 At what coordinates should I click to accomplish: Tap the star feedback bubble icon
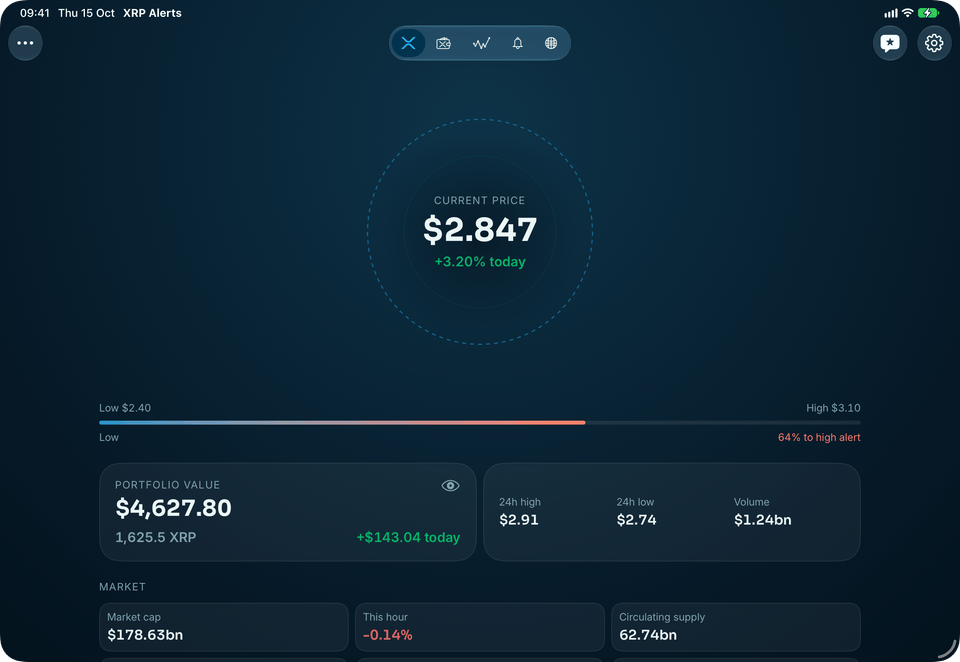tap(890, 43)
